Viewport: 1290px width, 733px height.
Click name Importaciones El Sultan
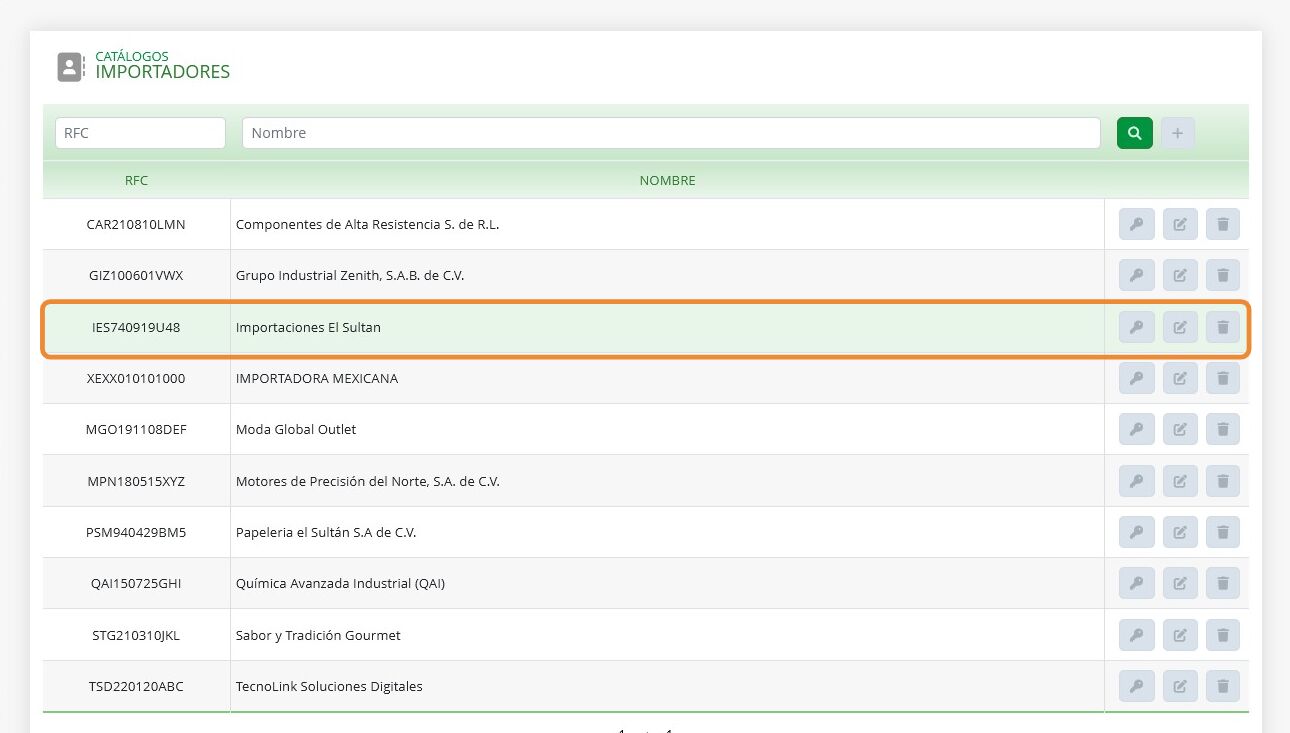(x=308, y=327)
